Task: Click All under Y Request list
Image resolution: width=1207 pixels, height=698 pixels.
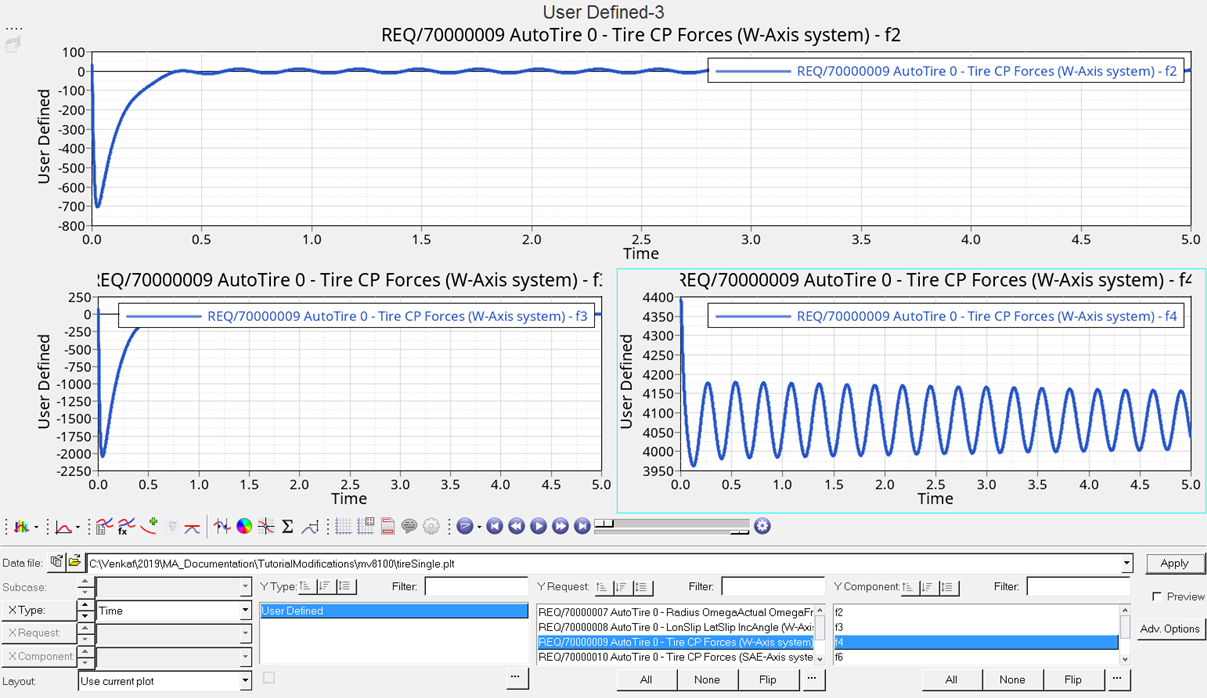Action: click(646, 679)
